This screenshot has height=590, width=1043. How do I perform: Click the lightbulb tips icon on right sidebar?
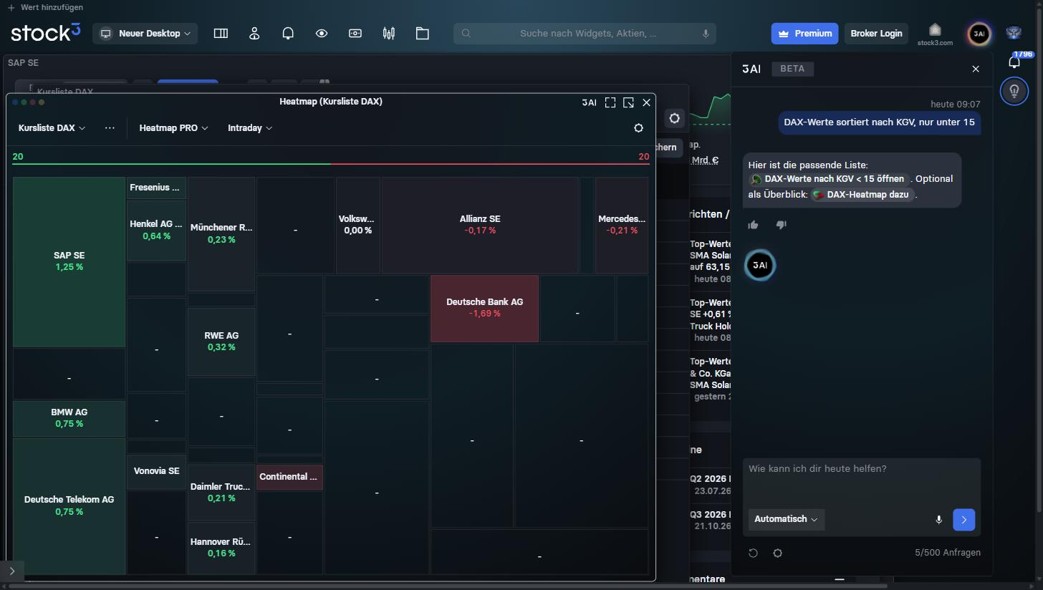point(1014,91)
